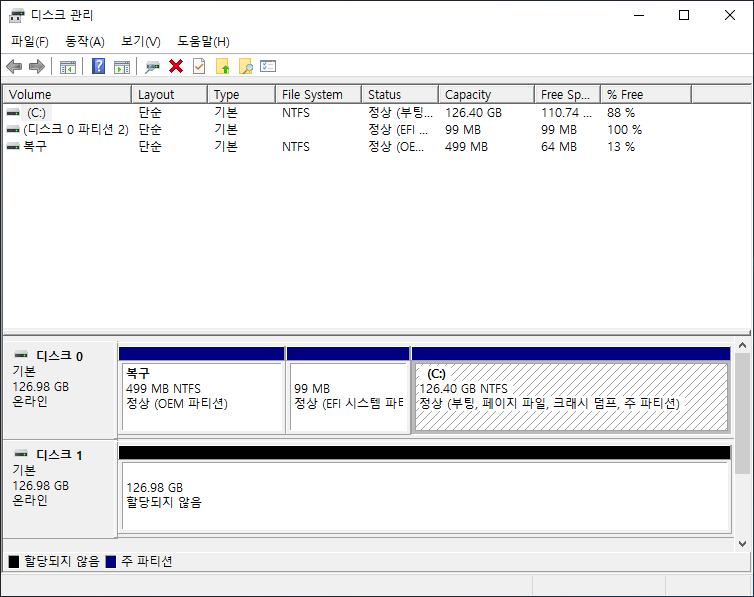Open the 파일(F) menu
Viewport: 754px width, 597px height.
click(30, 41)
